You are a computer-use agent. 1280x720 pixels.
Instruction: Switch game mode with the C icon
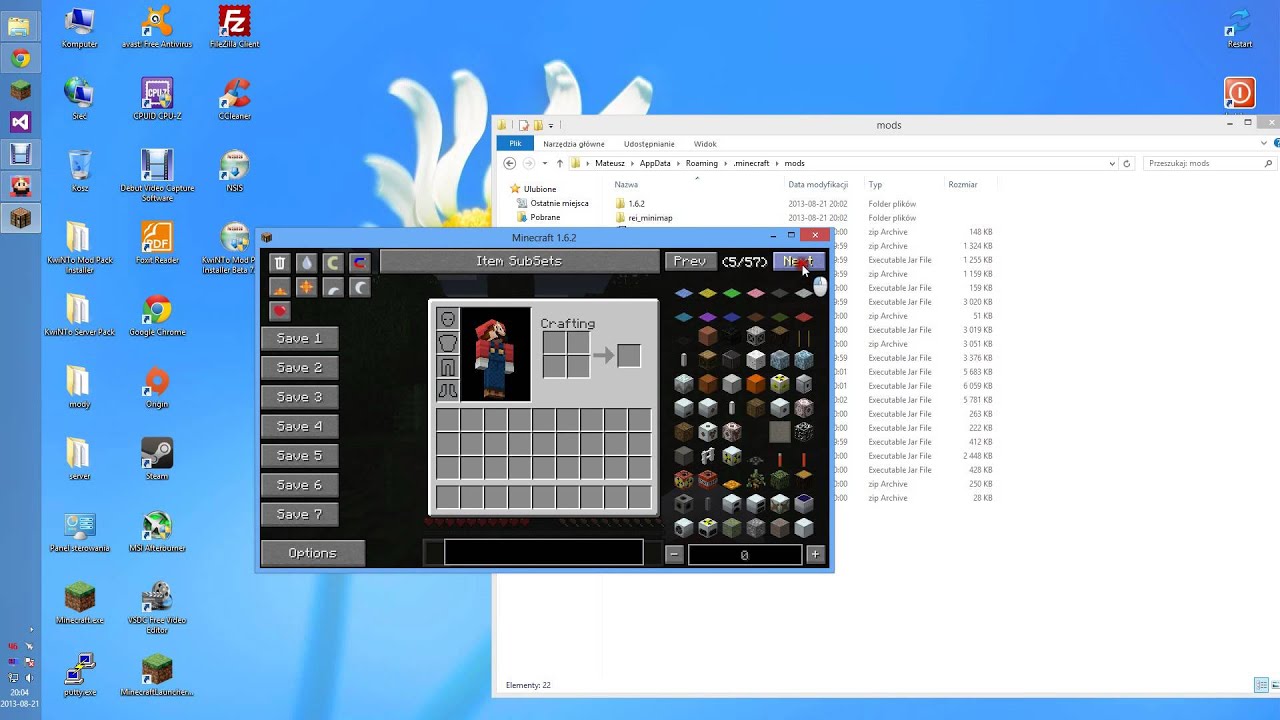[333, 263]
